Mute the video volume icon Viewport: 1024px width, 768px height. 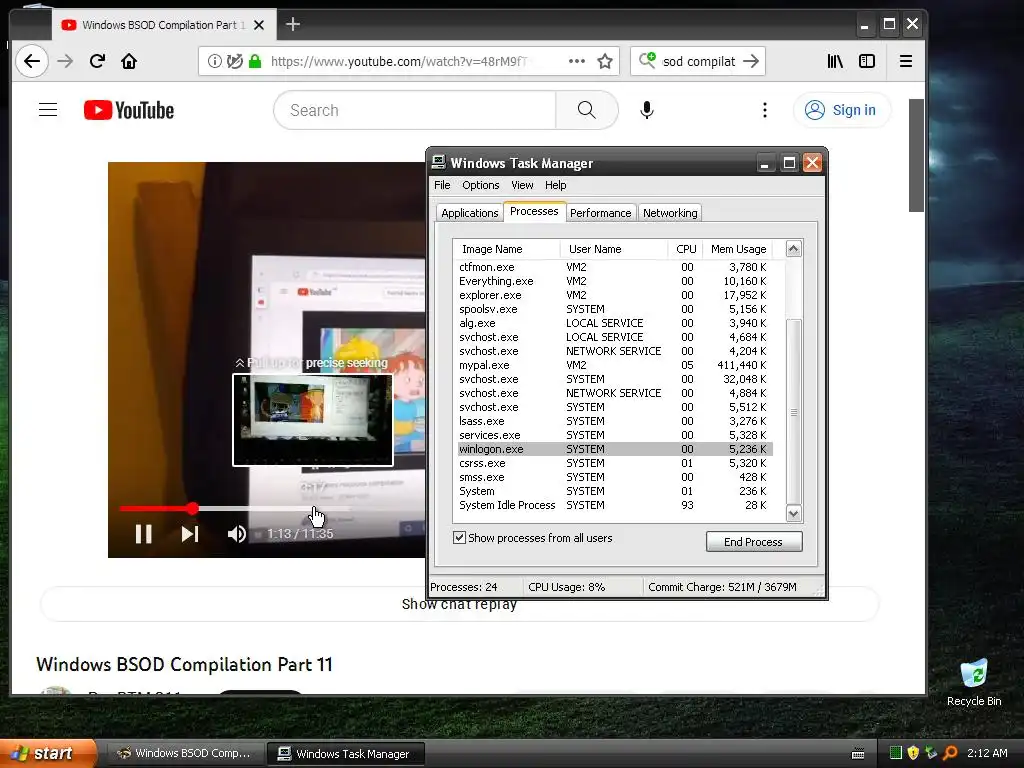click(236, 534)
